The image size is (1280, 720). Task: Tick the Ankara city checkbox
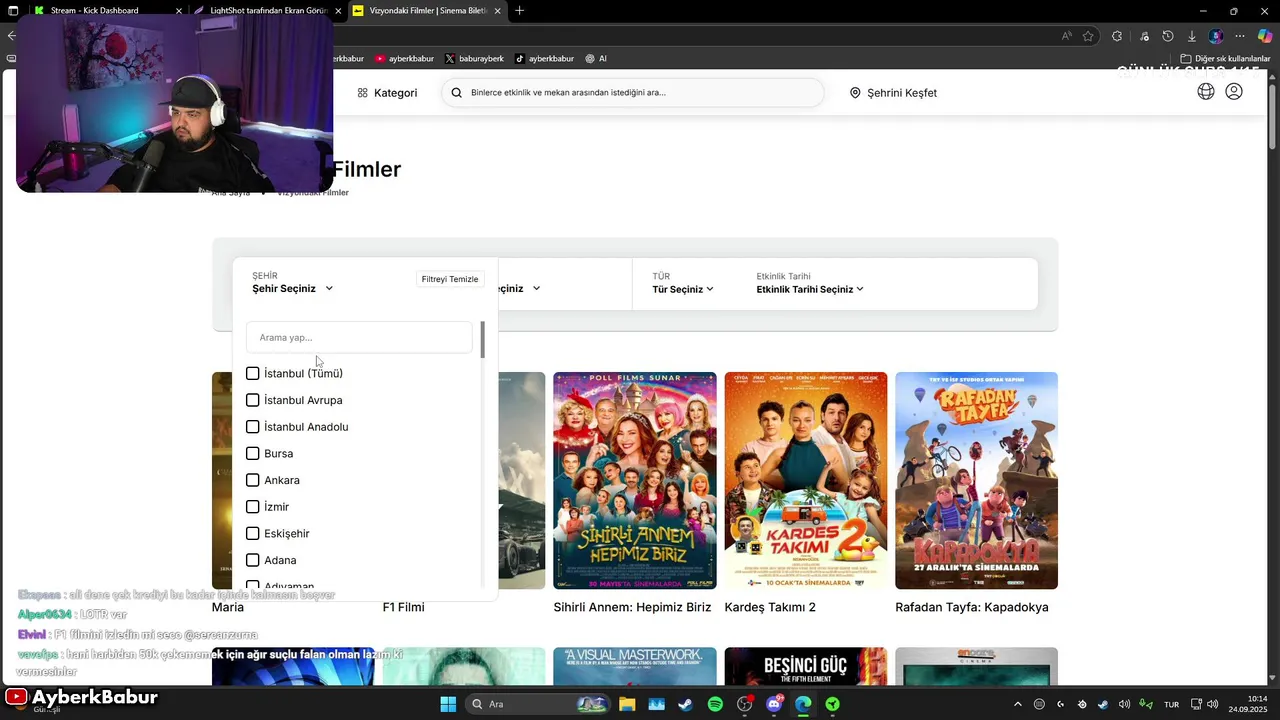click(253, 480)
